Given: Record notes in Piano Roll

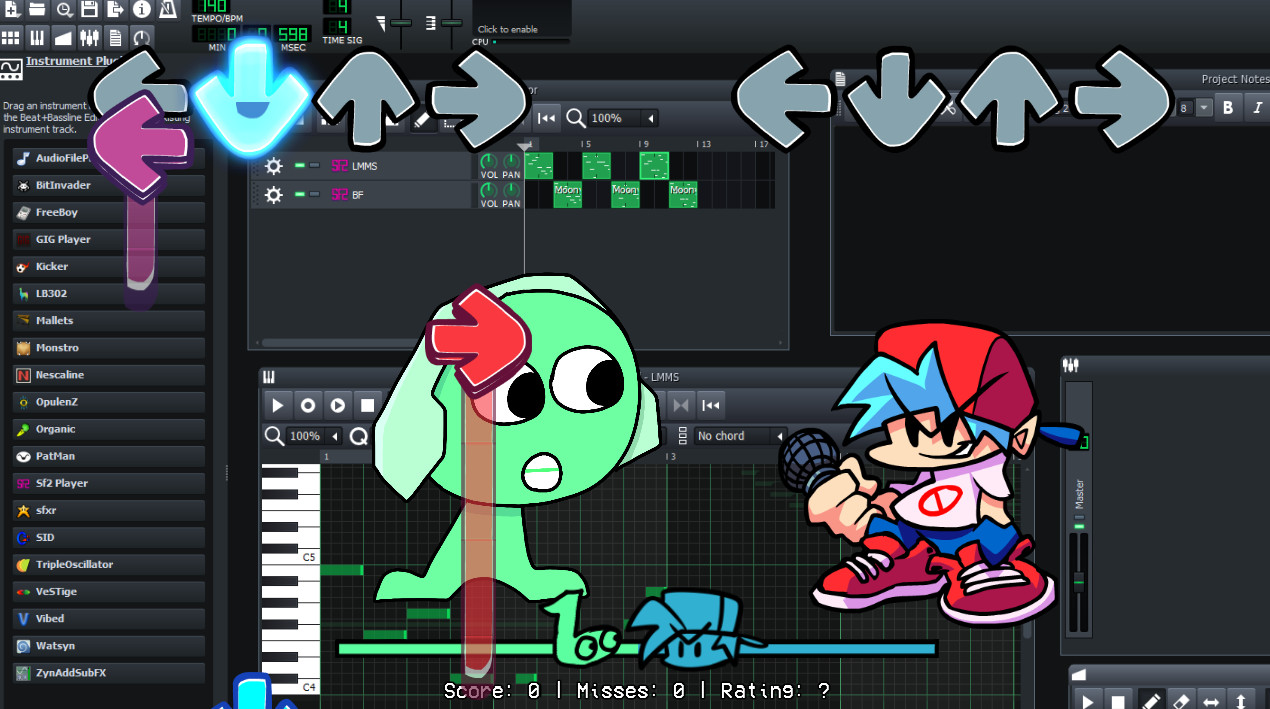Looking at the screenshot, I should click(308, 405).
